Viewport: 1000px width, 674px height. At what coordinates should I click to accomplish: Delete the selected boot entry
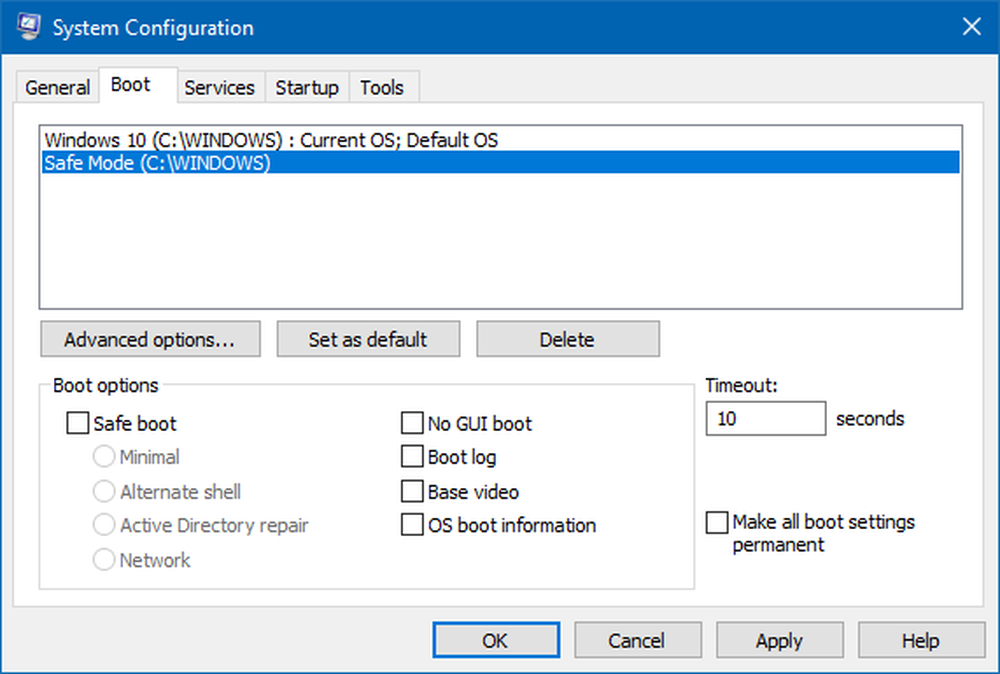pos(567,339)
